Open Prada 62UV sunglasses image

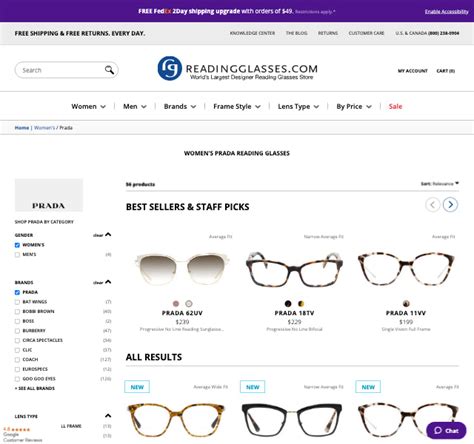[182, 269]
